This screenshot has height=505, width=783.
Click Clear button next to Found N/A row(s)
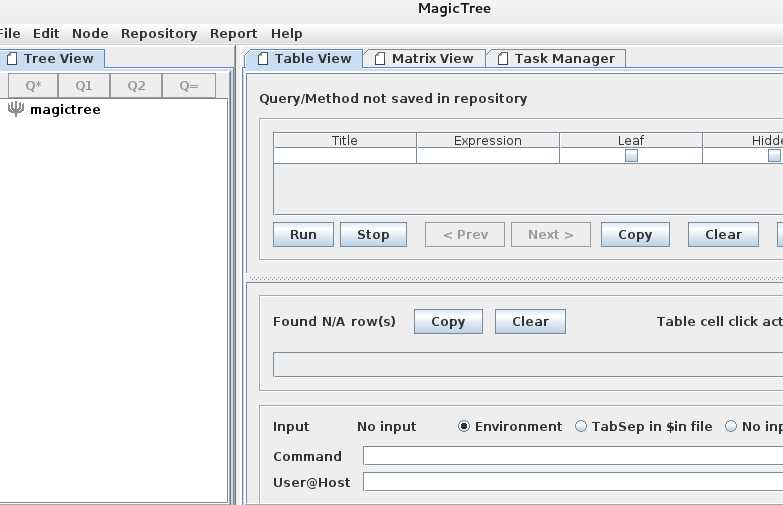530,322
